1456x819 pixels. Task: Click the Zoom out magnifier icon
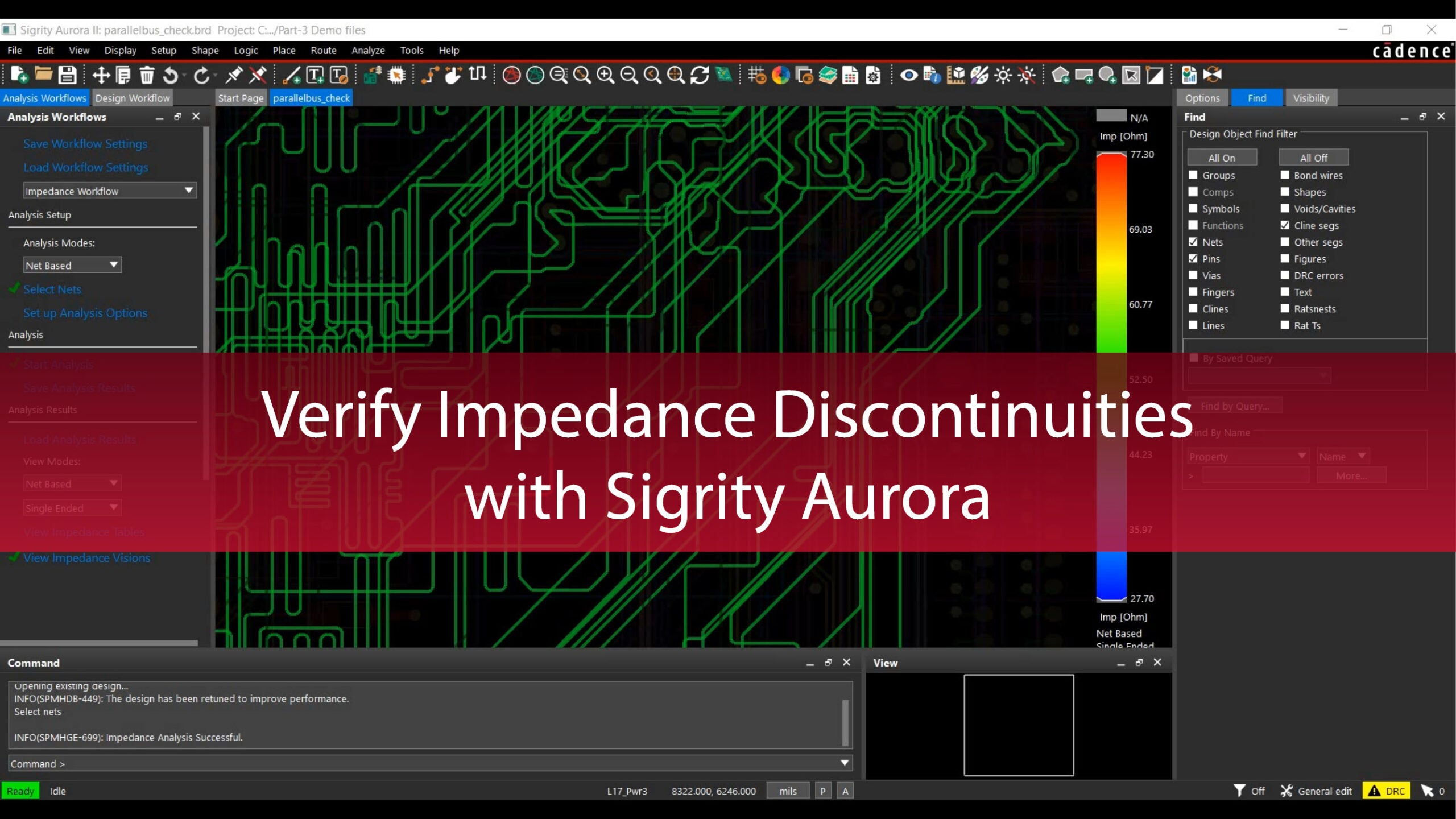tap(628, 75)
